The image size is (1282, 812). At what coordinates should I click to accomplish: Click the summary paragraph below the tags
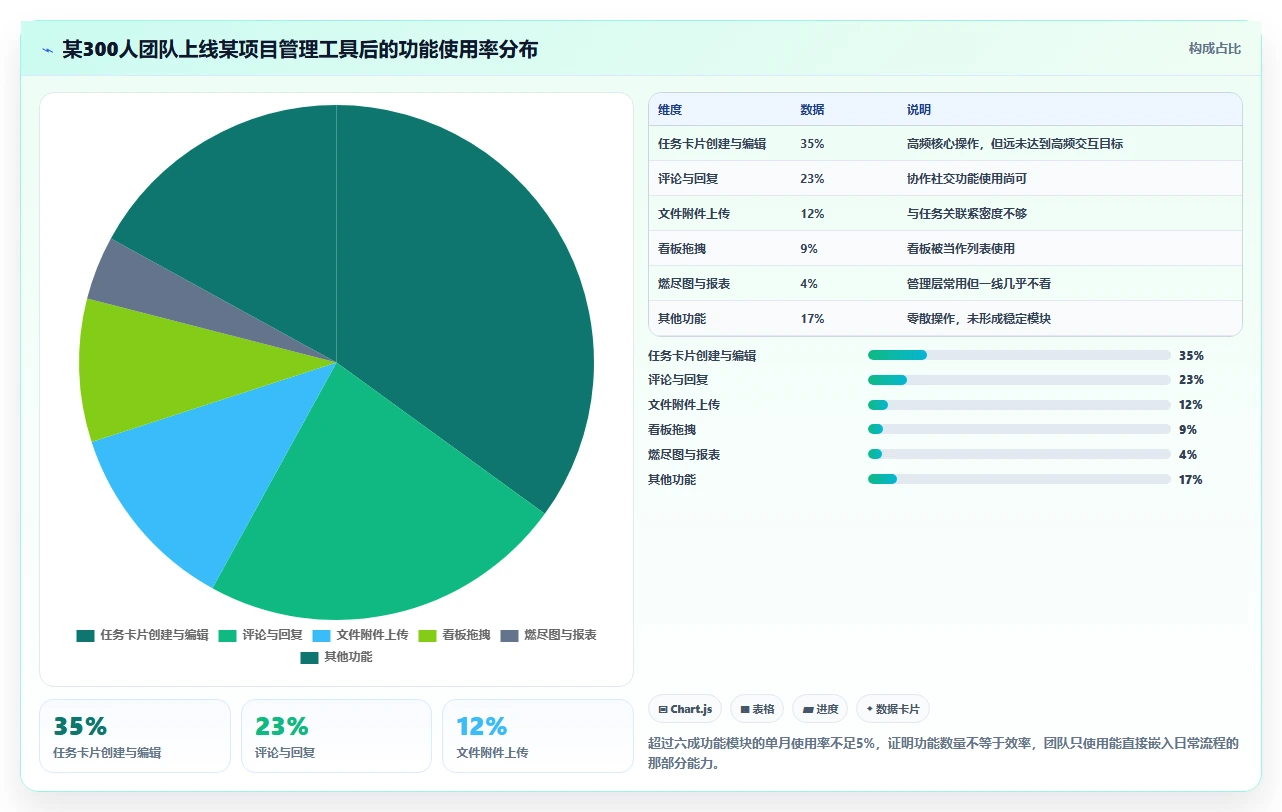click(945, 753)
